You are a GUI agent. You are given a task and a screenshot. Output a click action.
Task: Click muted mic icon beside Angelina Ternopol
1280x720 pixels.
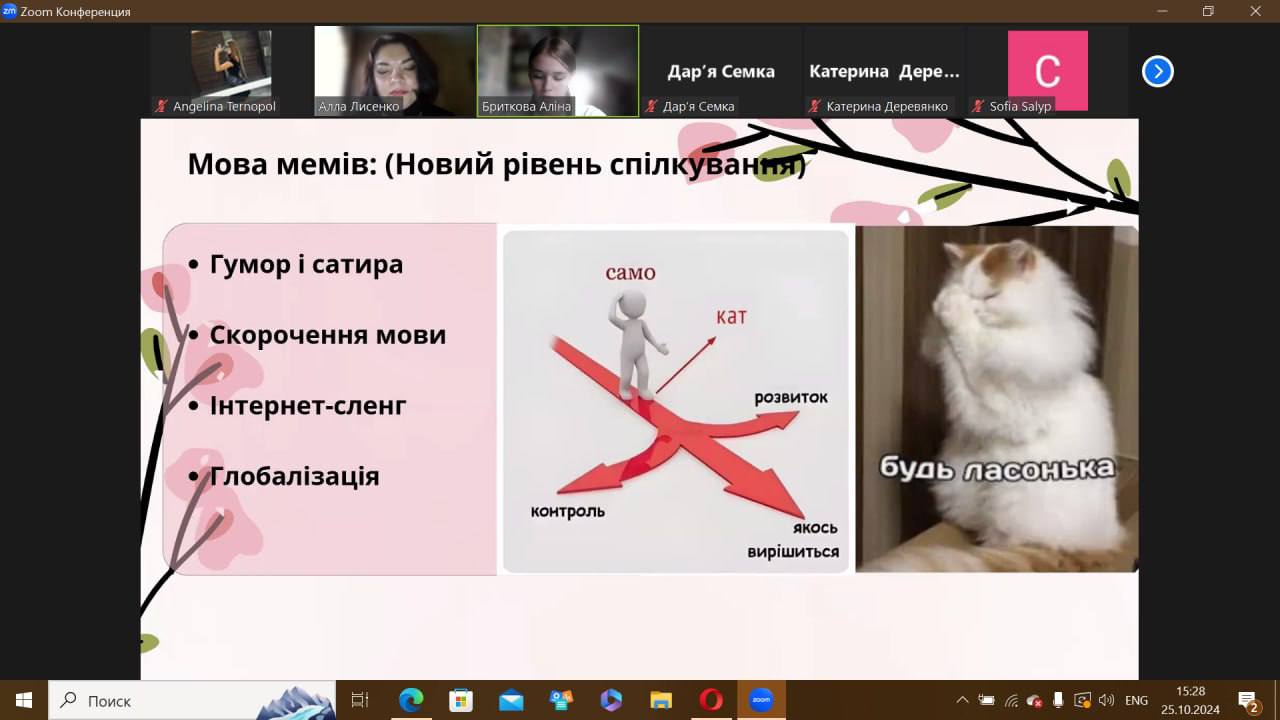pyautogui.click(x=161, y=106)
